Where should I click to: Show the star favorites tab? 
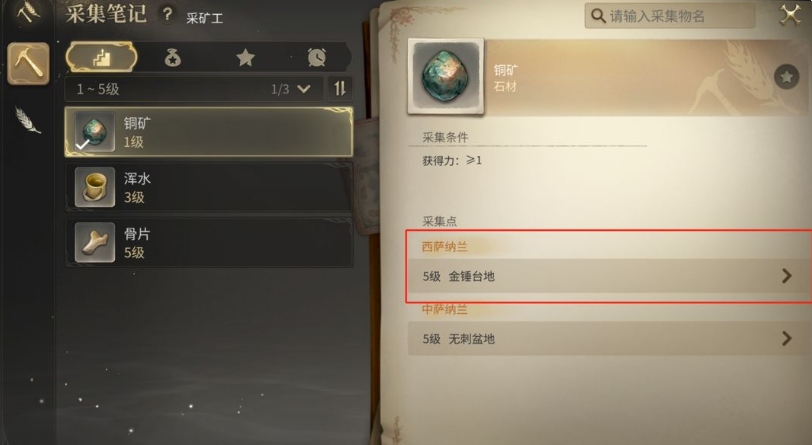click(245, 58)
